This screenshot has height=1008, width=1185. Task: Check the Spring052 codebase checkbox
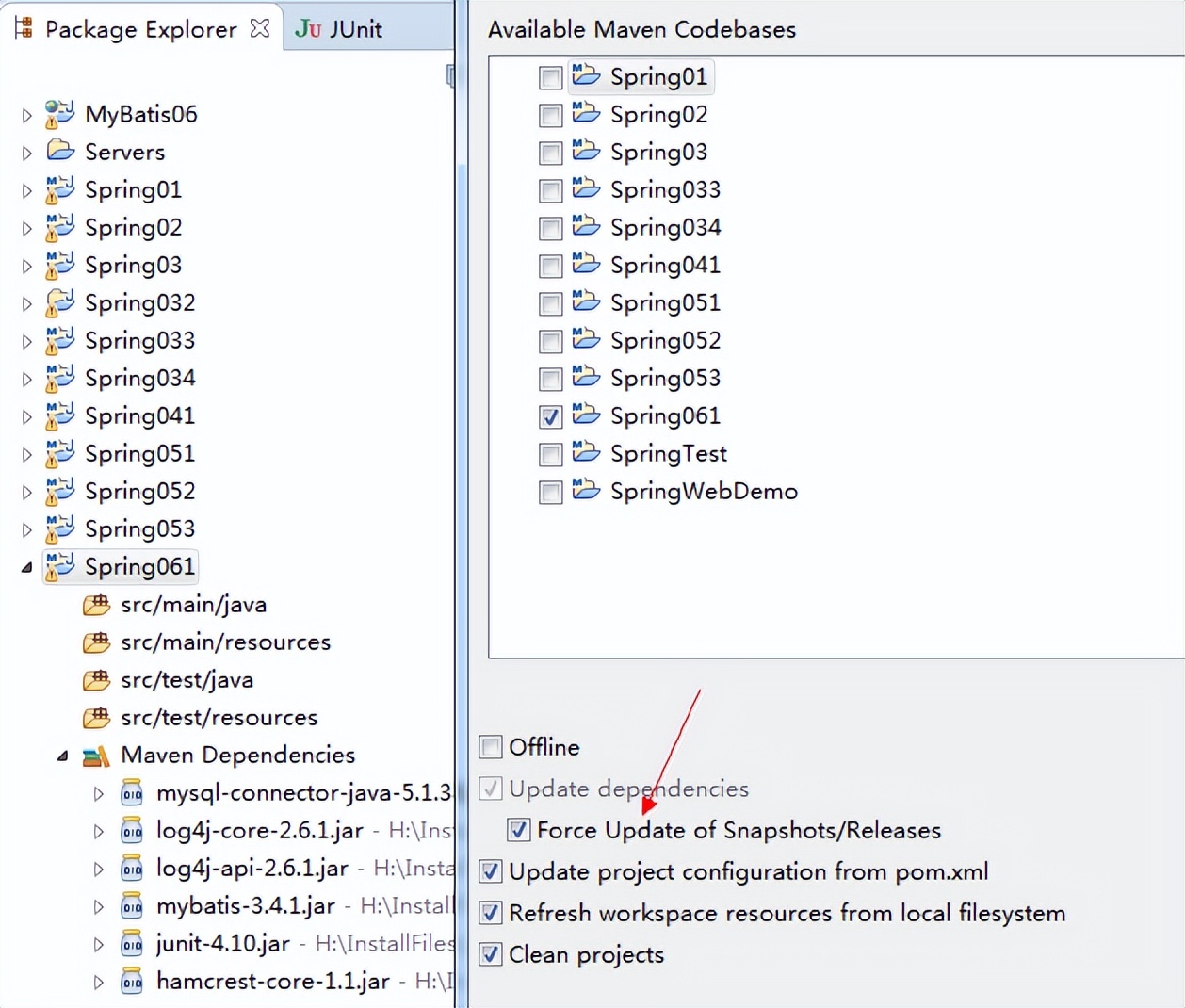(551, 341)
